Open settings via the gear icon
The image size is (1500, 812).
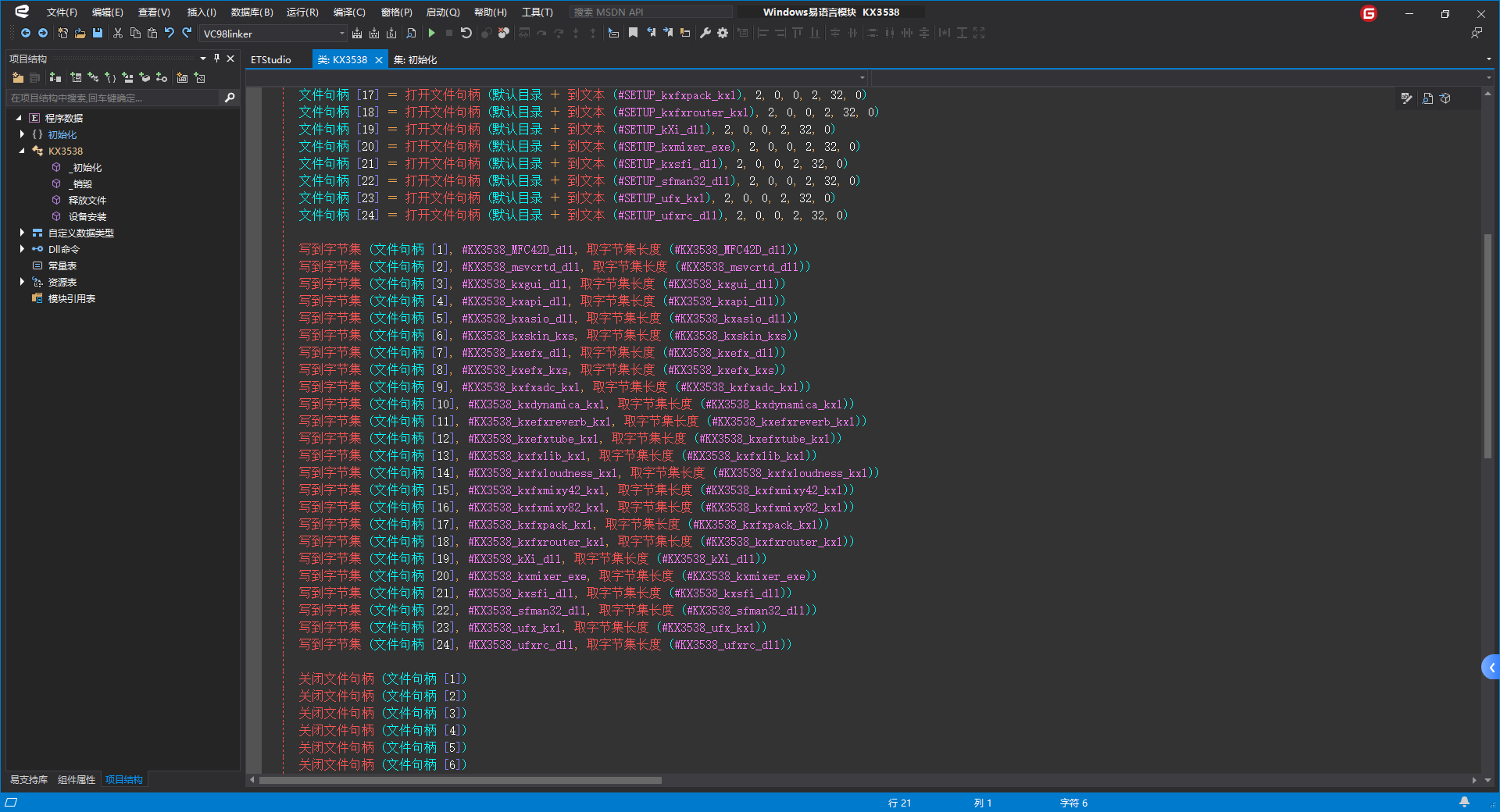tap(723, 33)
